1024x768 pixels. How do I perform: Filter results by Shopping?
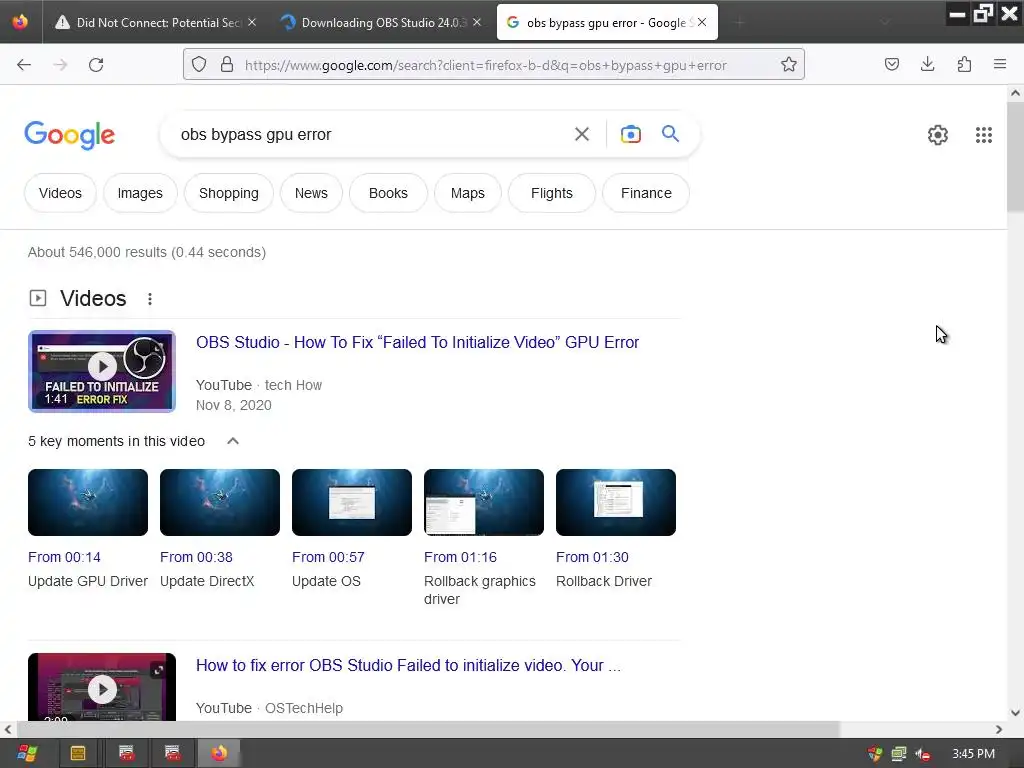229,193
